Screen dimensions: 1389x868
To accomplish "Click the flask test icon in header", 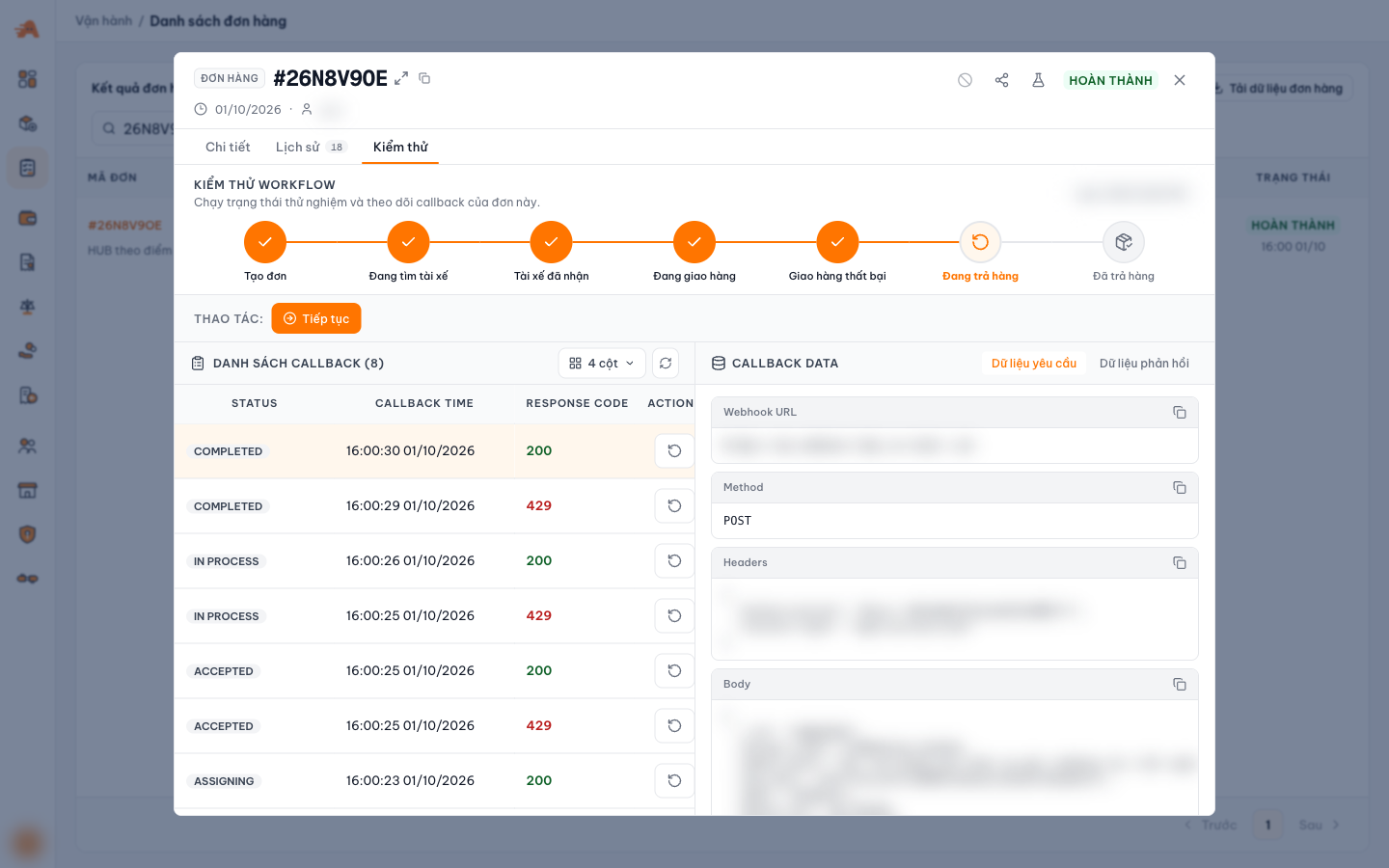I will 1038,80.
